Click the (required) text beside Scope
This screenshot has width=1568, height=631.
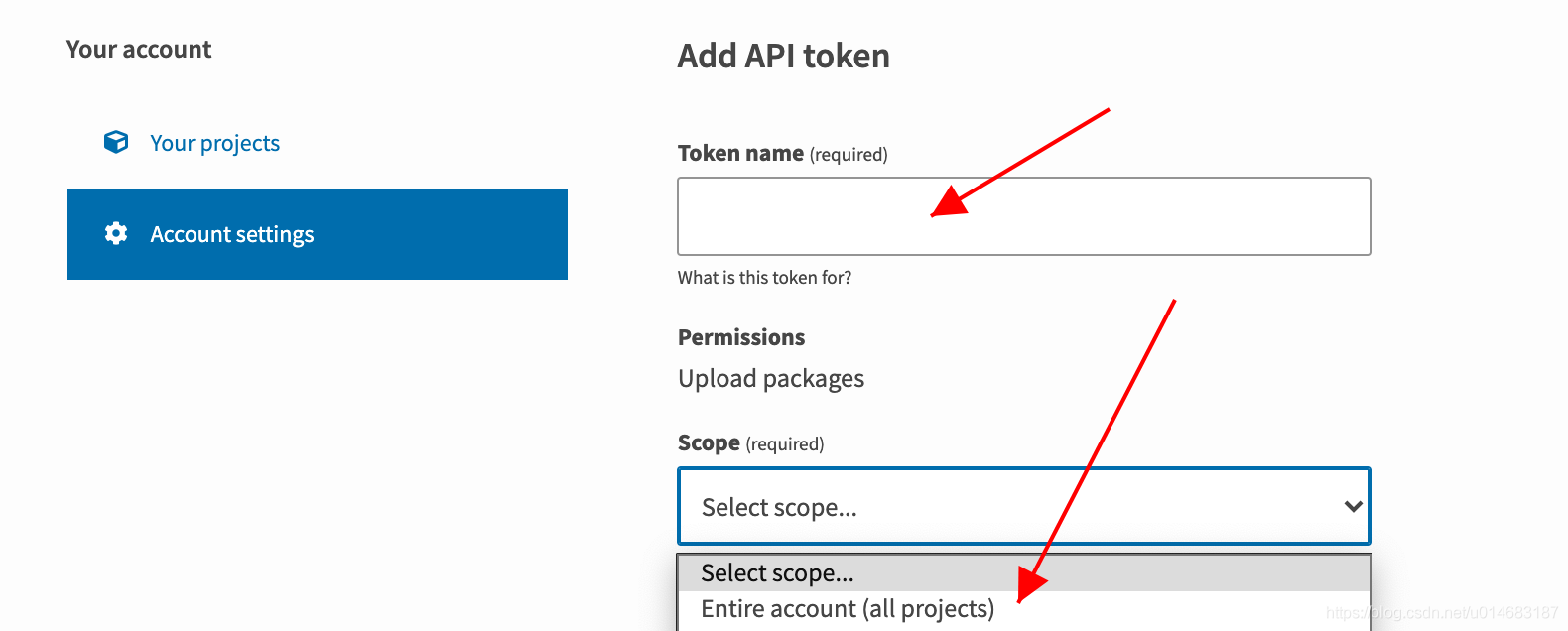pos(785,444)
